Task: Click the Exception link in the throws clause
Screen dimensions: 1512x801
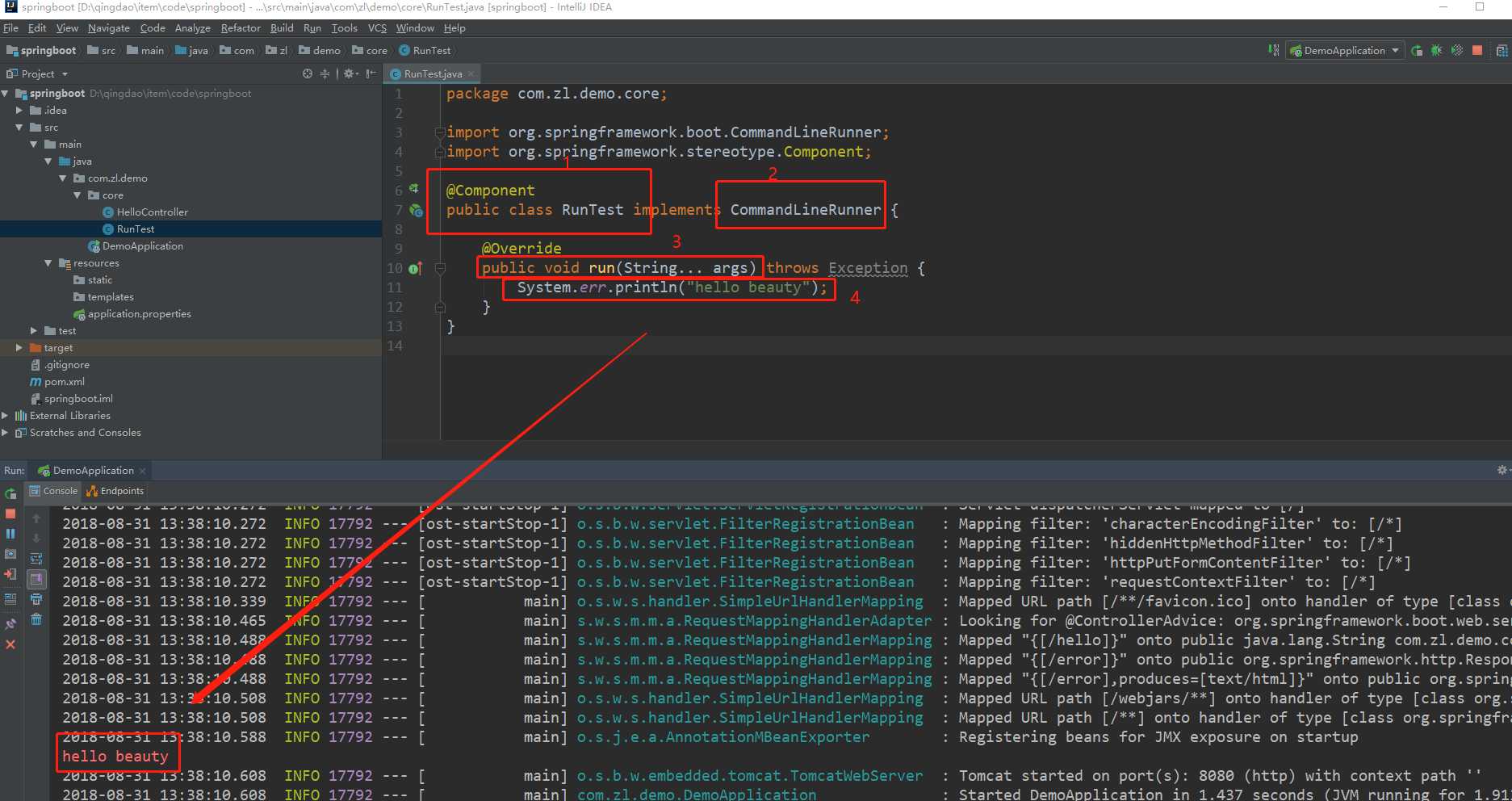Action: point(868,268)
